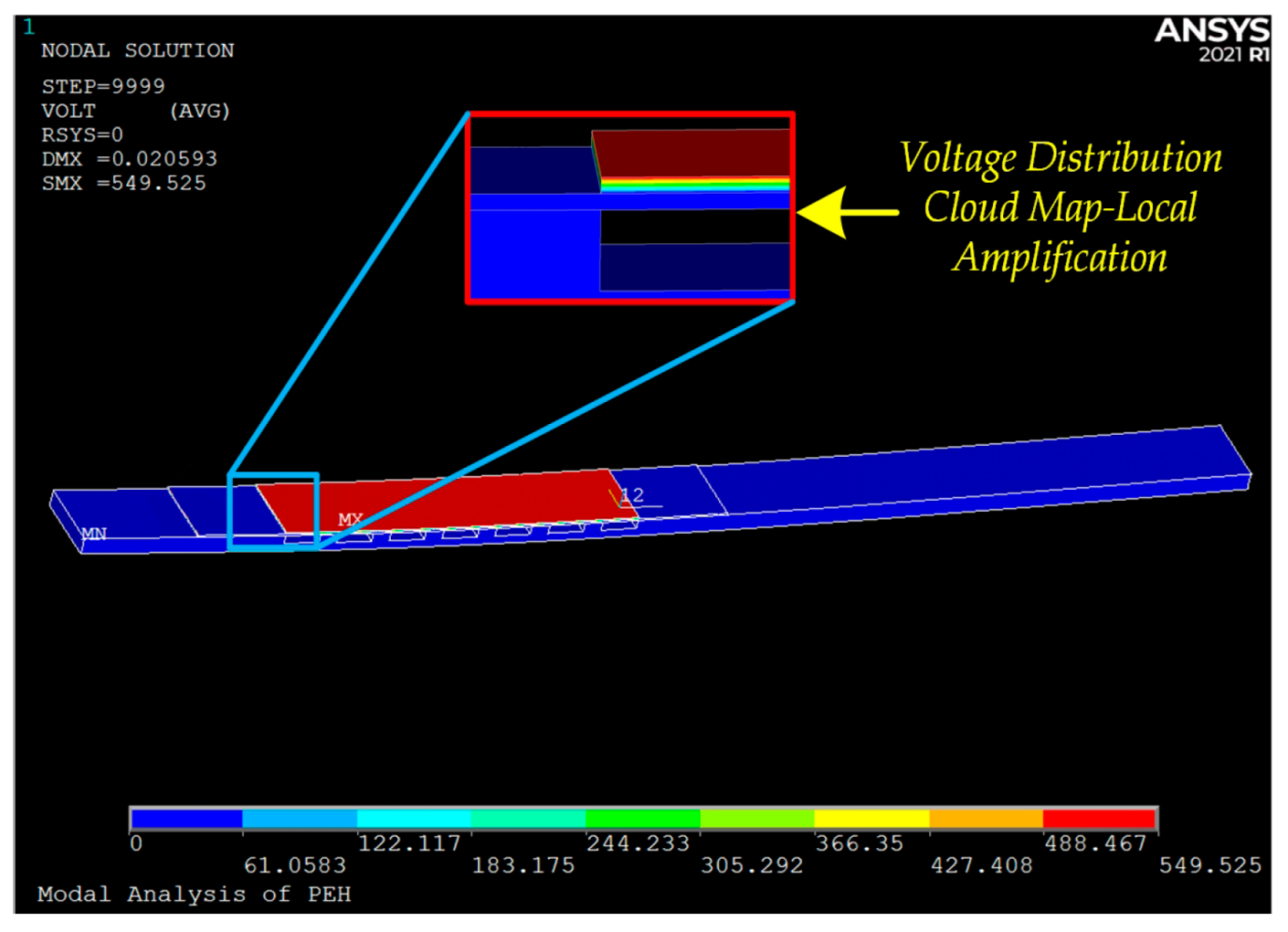Click the node label 12 on beam

point(632,495)
